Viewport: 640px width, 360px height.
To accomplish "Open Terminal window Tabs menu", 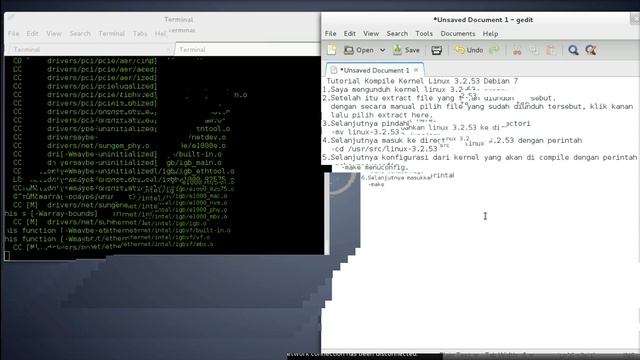I will pos(140,33).
